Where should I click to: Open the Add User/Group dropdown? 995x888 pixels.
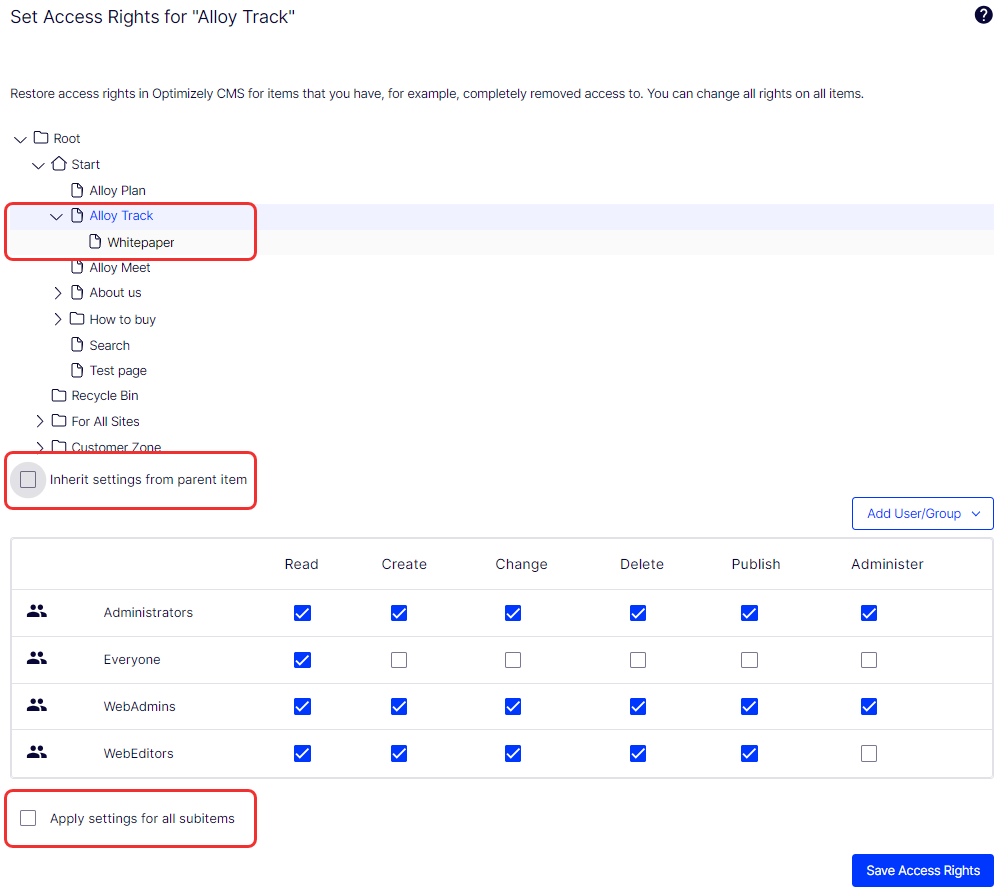(x=921, y=513)
